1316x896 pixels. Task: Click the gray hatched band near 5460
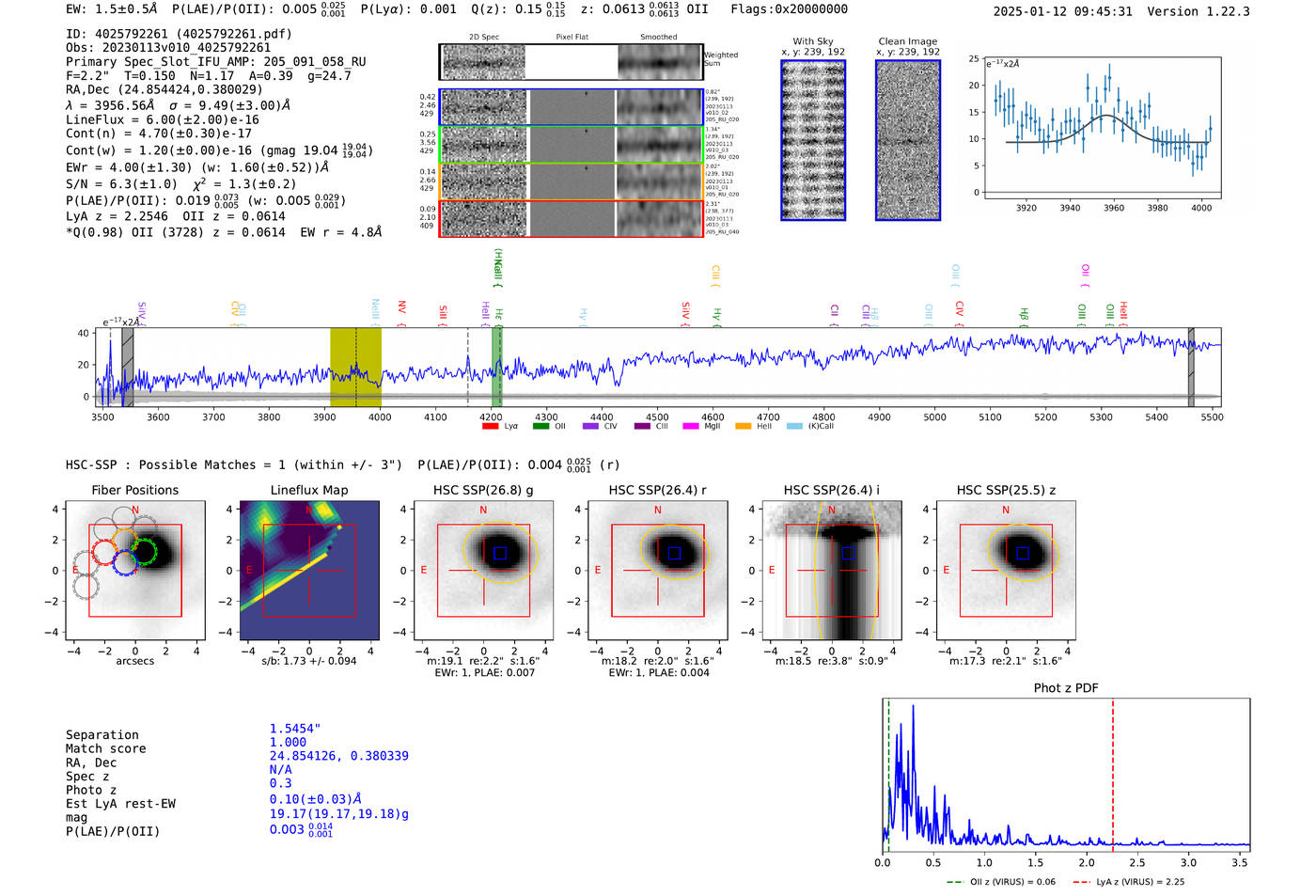(x=1191, y=368)
